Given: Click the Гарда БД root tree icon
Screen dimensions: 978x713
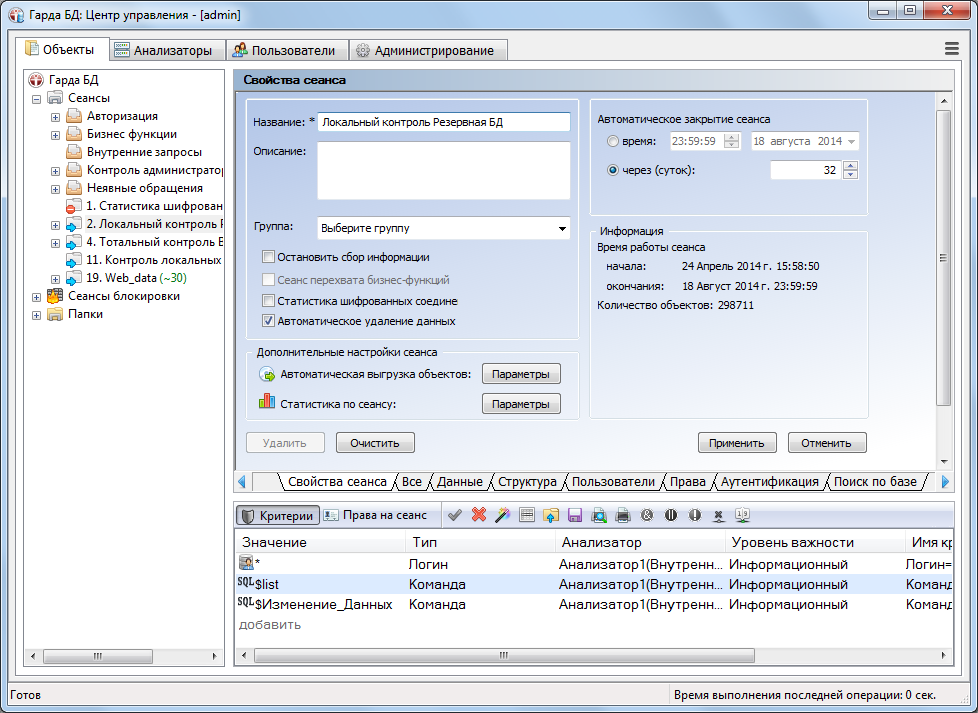Looking at the screenshot, I should (36, 80).
